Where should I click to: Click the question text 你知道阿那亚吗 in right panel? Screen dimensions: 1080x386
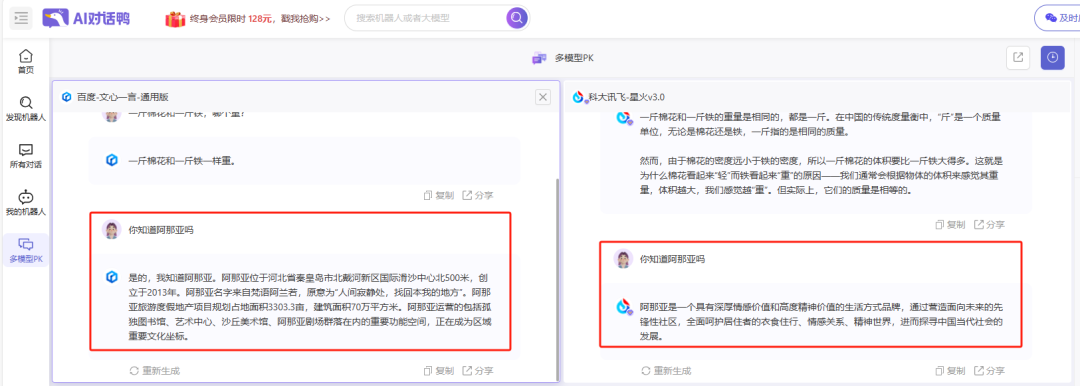click(672, 260)
